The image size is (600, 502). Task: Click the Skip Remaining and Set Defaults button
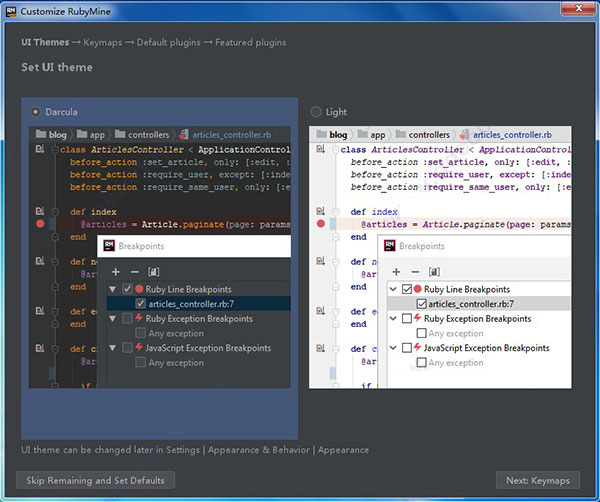[95, 480]
